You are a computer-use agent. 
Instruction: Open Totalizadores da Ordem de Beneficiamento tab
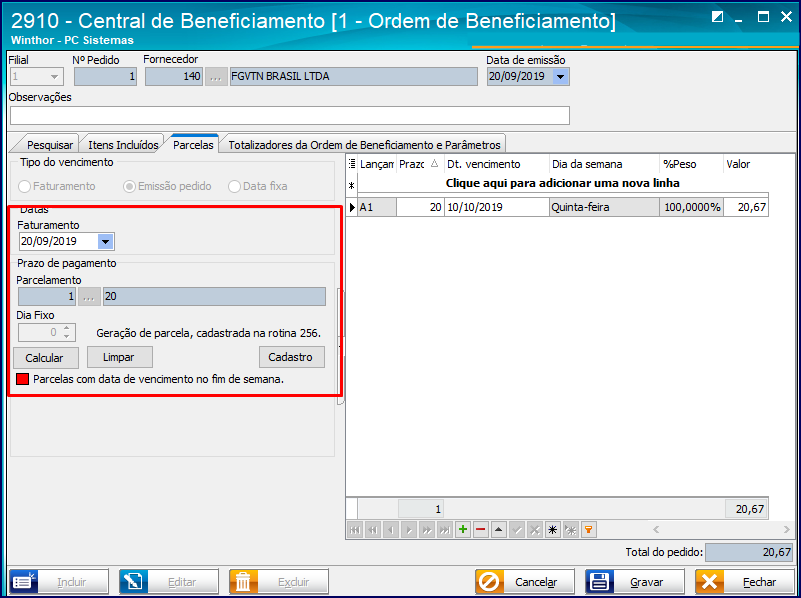364,145
